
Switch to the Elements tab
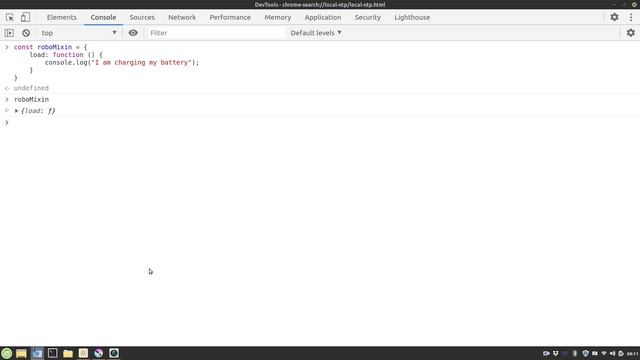tap(62, 17)
